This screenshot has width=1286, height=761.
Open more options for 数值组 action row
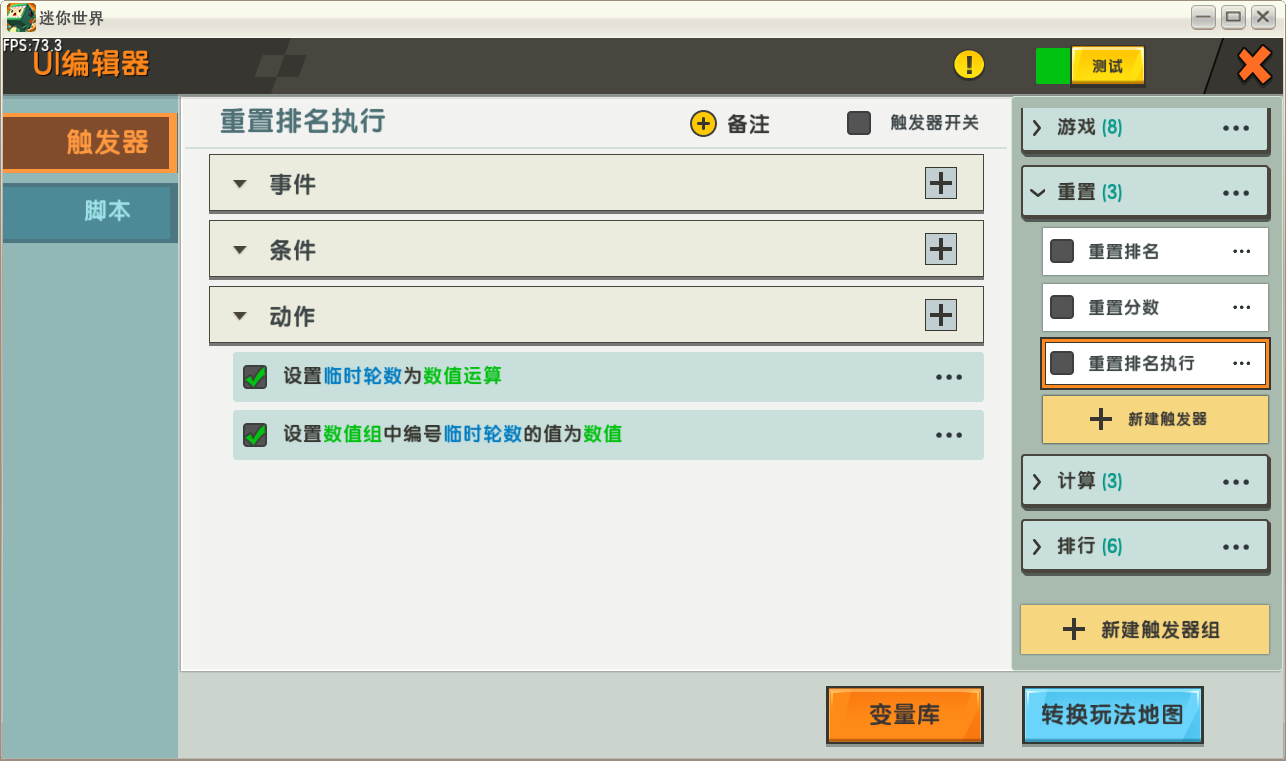pyautogui.click(x=948, y=435)
